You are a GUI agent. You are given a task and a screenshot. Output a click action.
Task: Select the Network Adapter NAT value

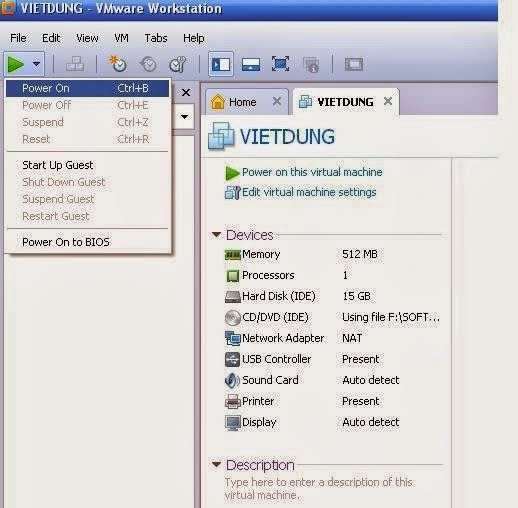pyautogui.click(x=352, y=338)
